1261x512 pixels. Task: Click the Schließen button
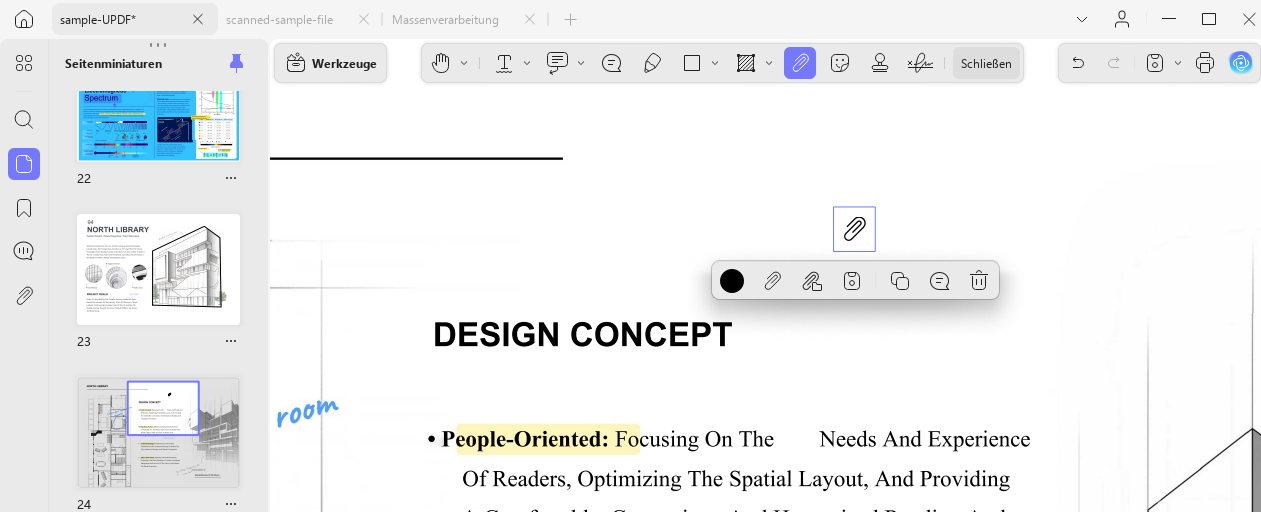coord(986,63)
